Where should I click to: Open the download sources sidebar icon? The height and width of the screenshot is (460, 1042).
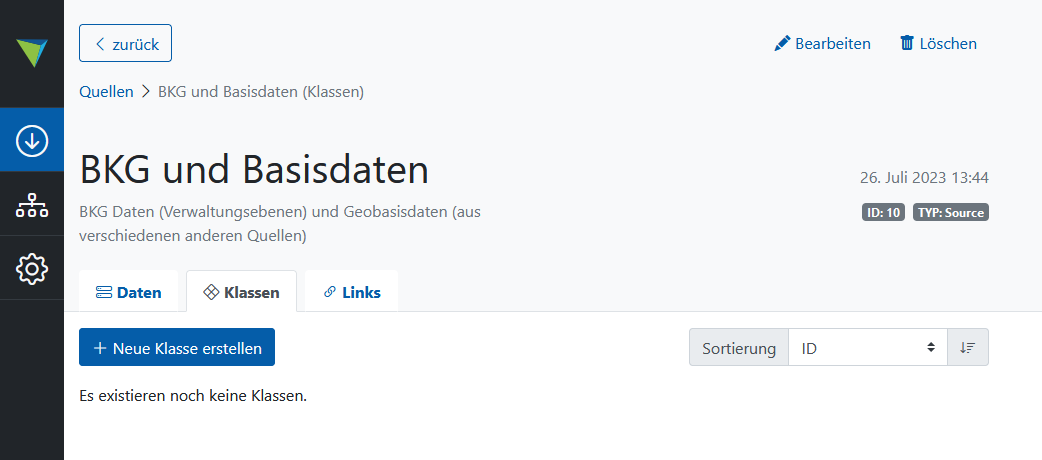[x=32, y=140]
